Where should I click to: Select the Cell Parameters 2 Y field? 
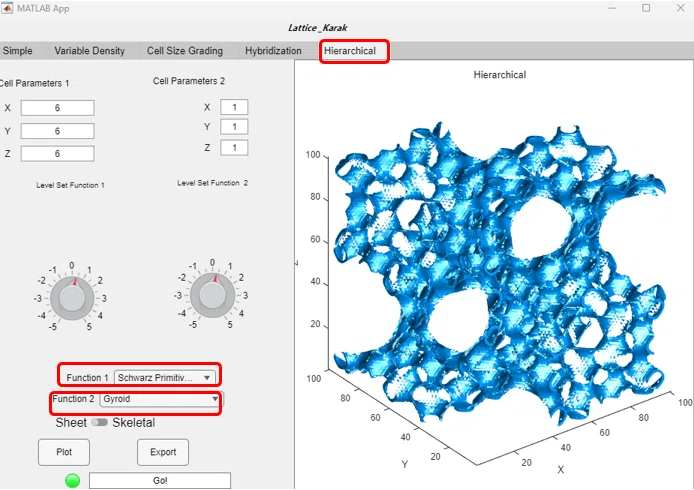[x=234, y=127]
